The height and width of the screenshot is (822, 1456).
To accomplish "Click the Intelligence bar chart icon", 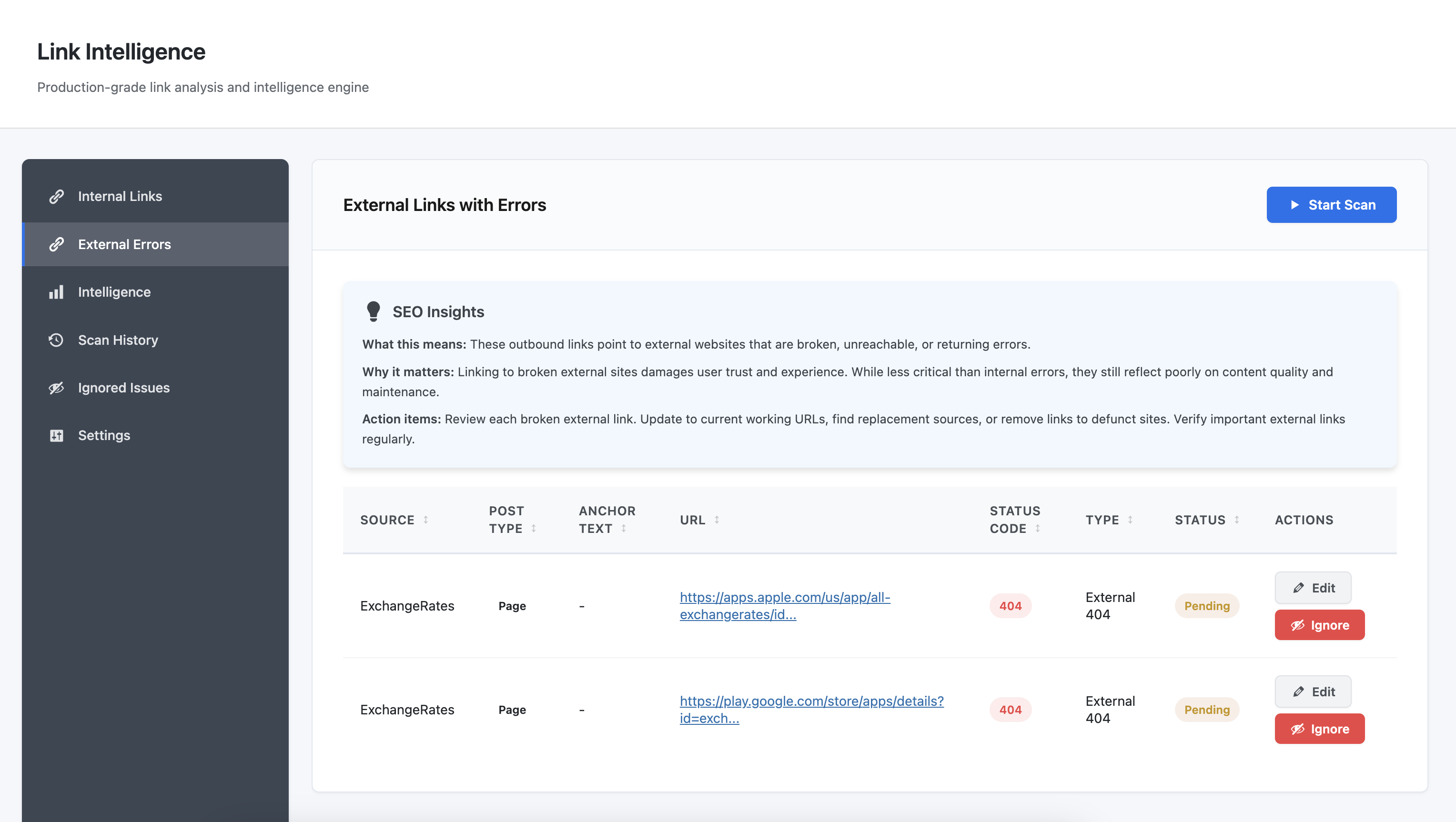I will point(56,291).
